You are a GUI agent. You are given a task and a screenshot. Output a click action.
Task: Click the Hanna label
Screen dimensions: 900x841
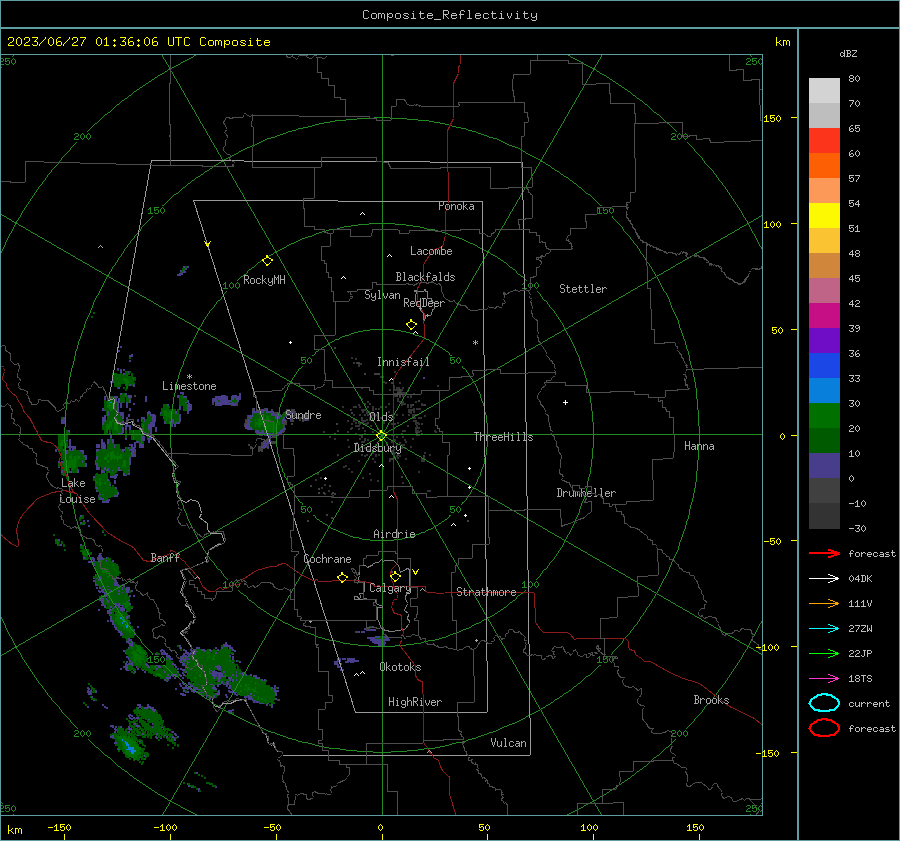699,446
